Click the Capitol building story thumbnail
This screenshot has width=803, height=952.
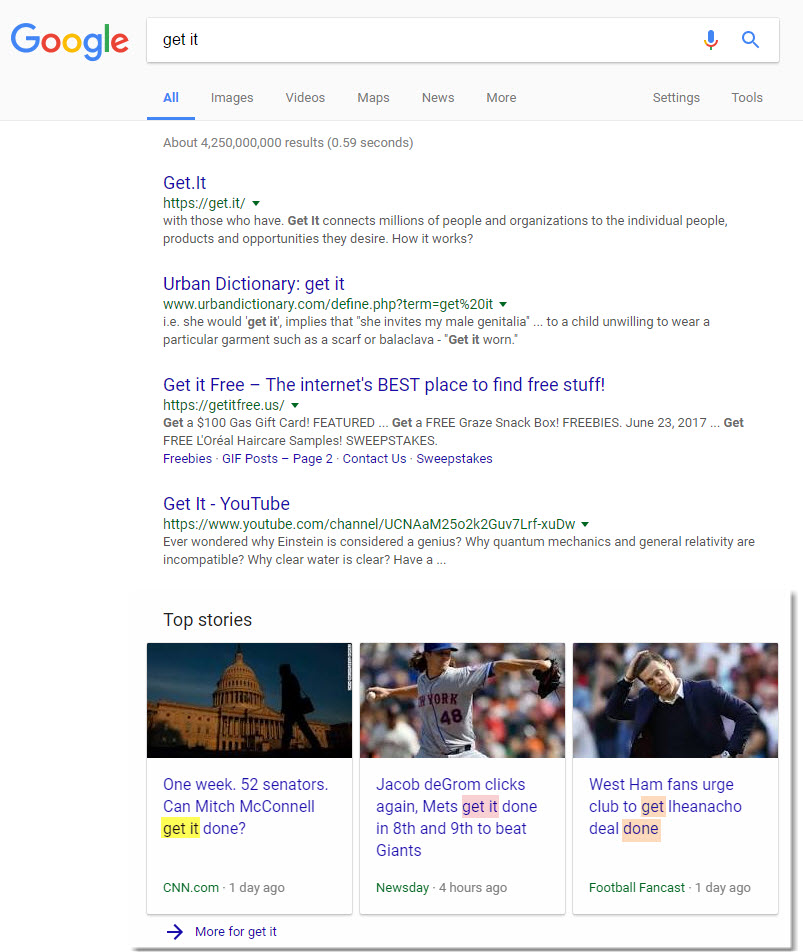249,700
